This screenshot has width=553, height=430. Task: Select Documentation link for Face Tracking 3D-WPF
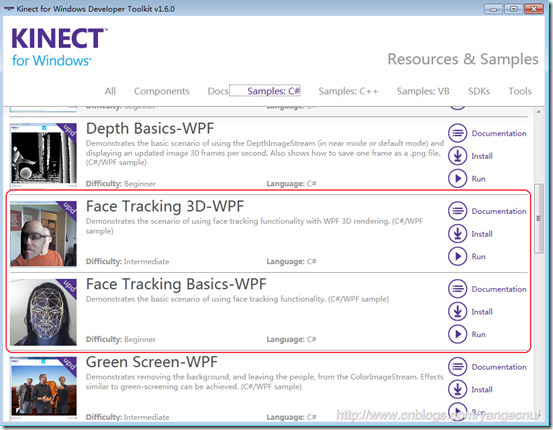499,211
